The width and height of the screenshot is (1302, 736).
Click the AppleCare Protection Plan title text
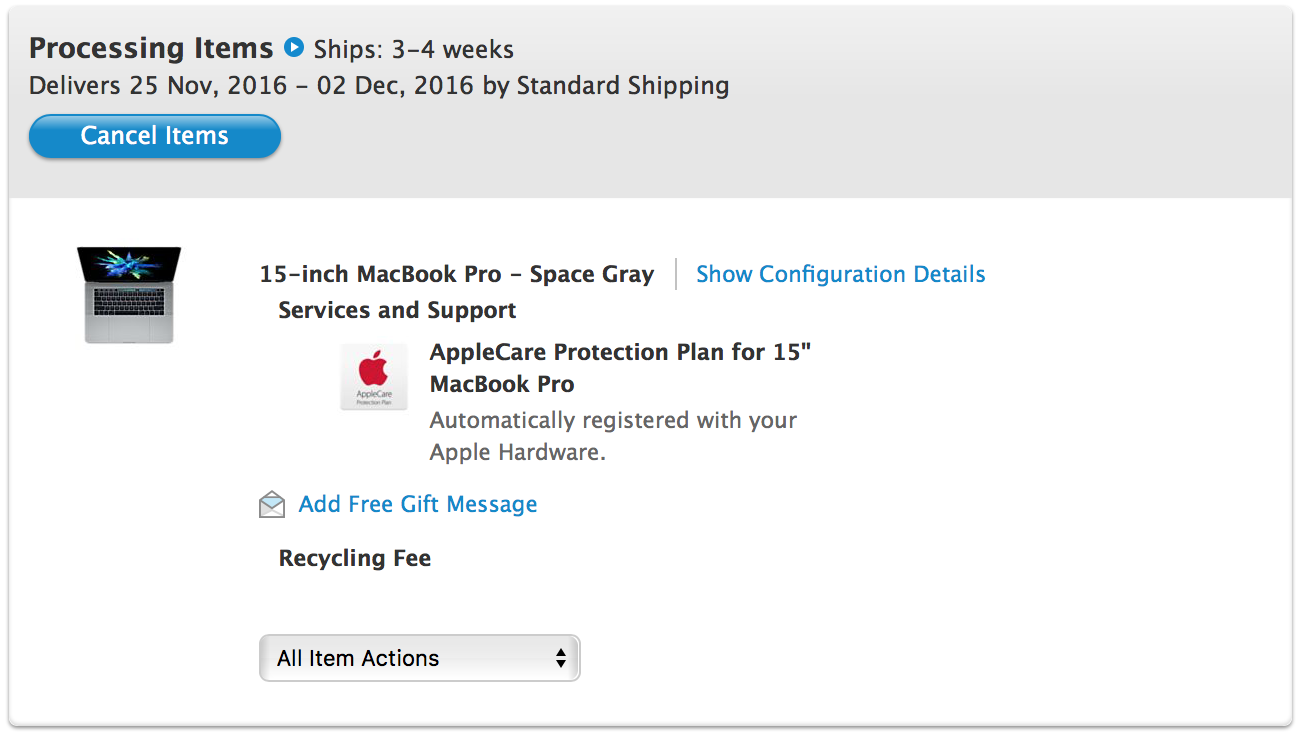coord(620,368)
